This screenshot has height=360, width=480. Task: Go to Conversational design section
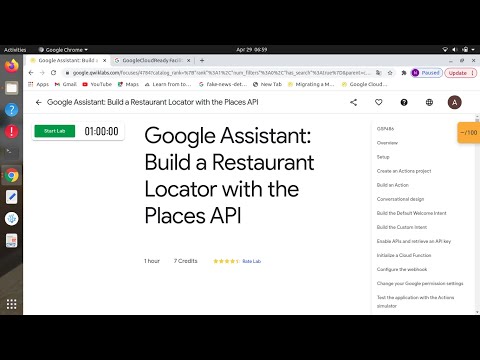[400, 199]
